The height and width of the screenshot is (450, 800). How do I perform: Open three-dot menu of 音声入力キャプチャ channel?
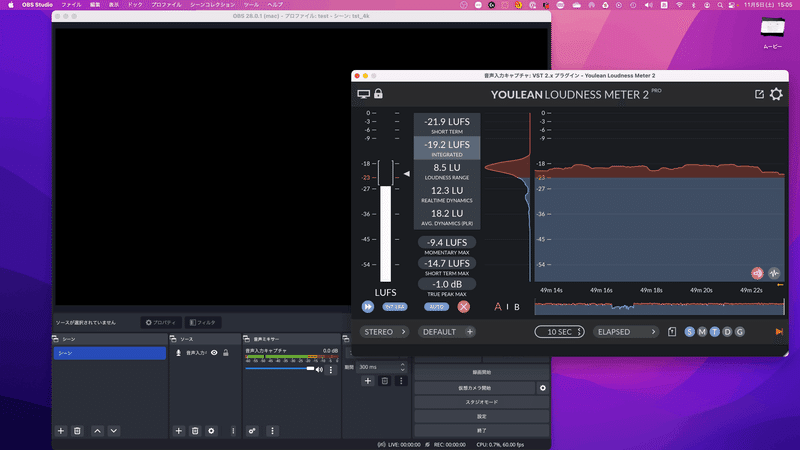[x=331, y=369]
